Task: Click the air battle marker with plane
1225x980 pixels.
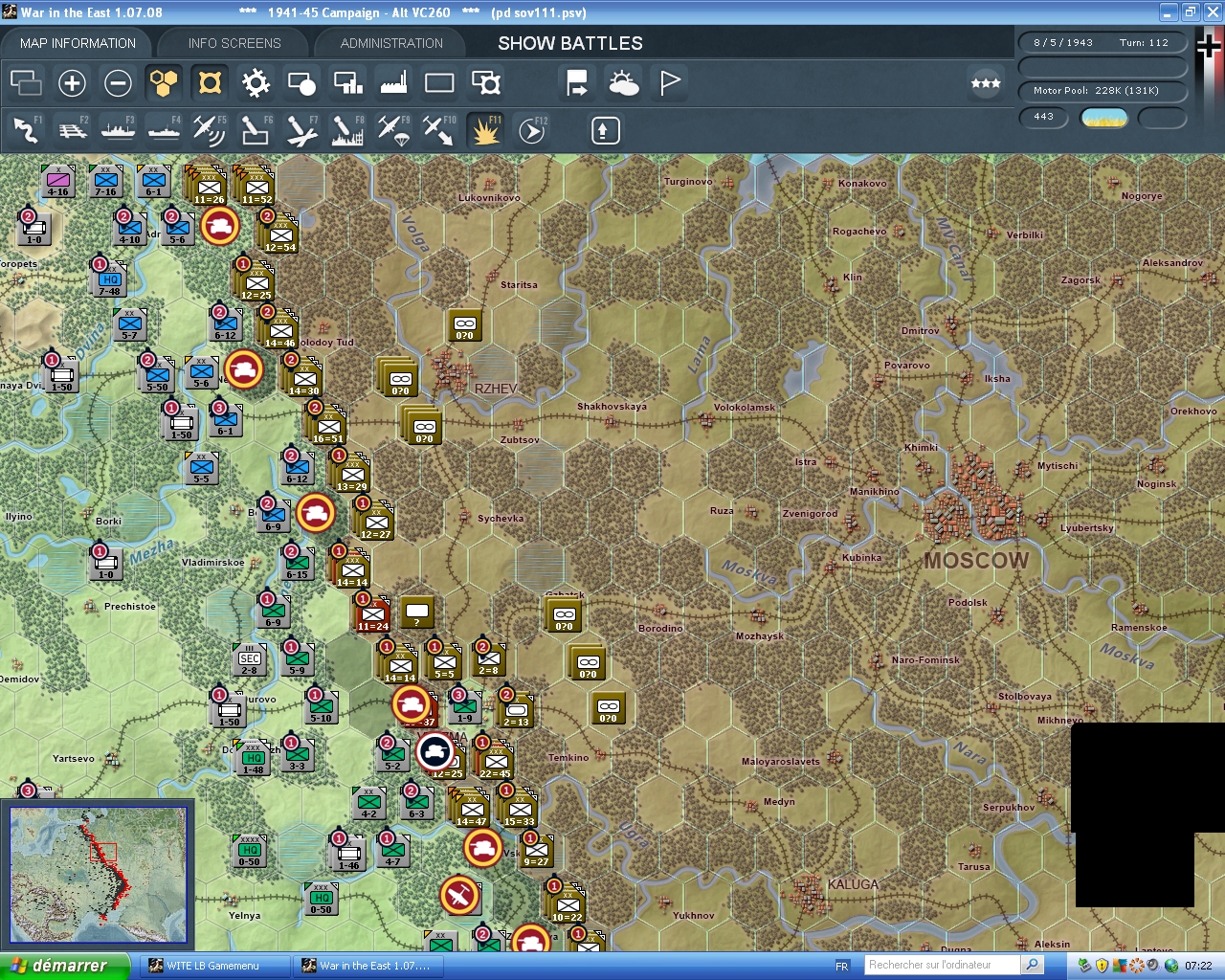Action: [459, 896]
